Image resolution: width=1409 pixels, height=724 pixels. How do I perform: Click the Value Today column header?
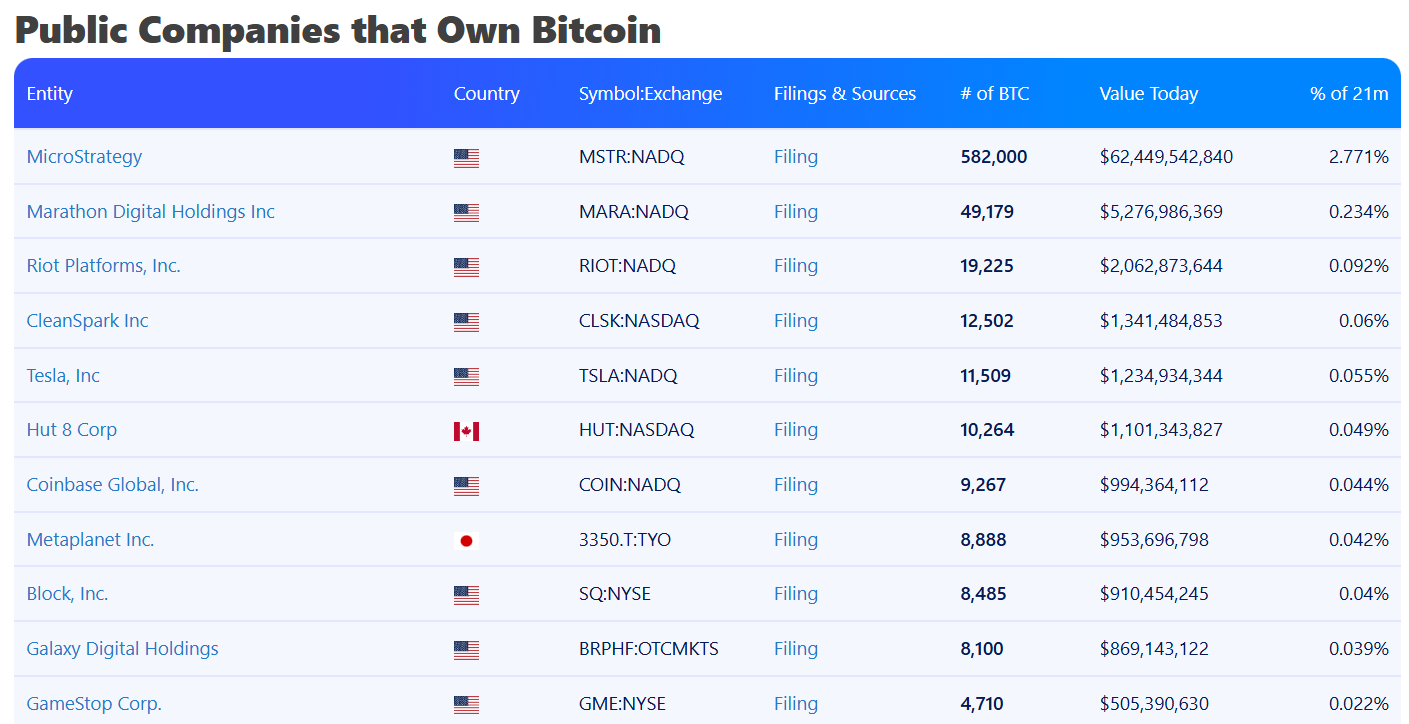[x=1148, y=94]
